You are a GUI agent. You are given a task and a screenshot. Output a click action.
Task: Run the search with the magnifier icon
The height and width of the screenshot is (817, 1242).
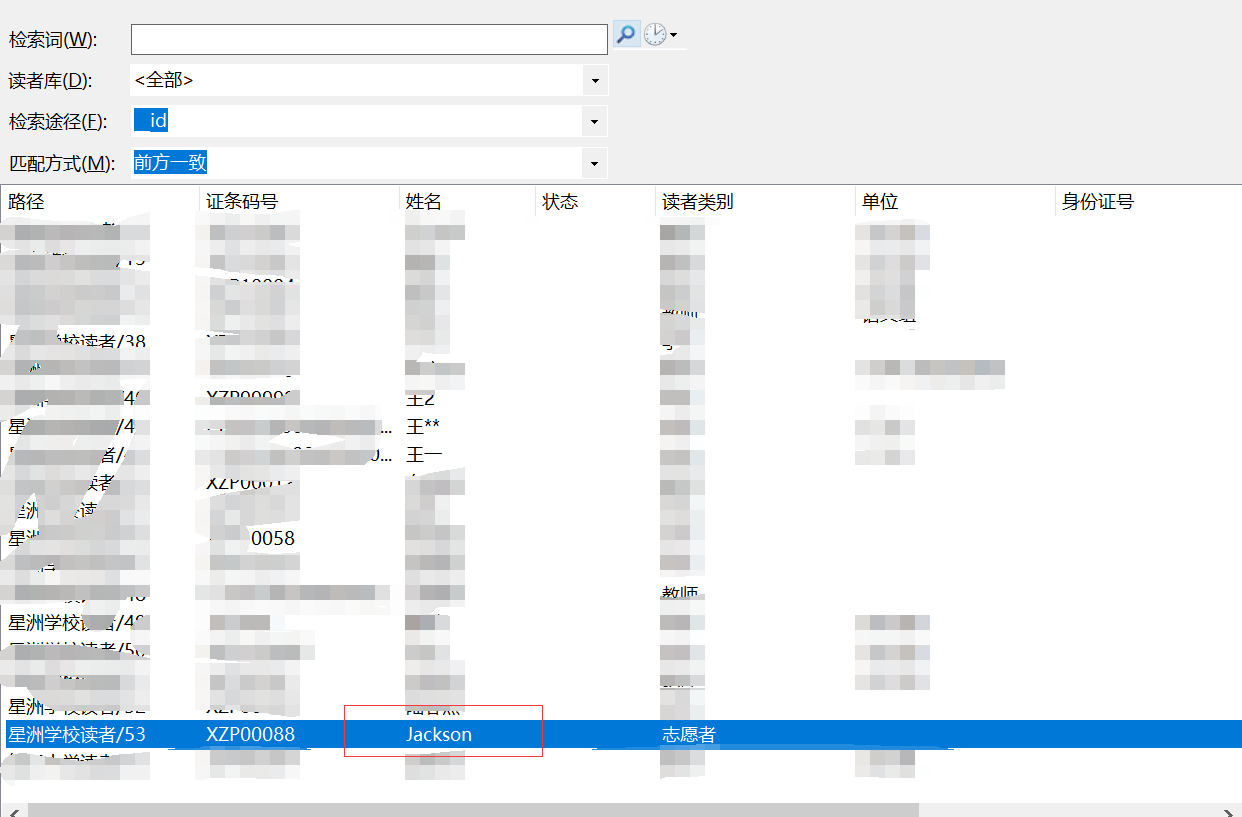point(625,35)
